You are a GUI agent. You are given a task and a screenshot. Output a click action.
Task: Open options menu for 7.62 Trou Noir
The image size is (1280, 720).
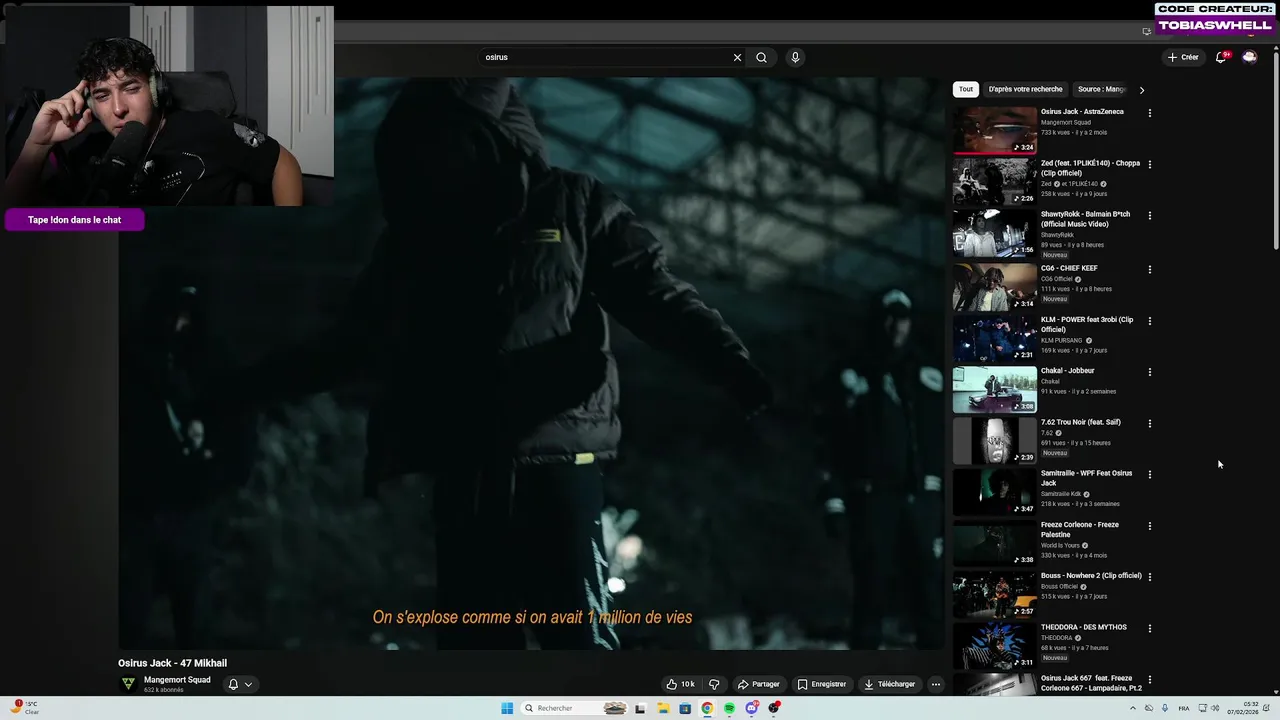(1150, 423)
